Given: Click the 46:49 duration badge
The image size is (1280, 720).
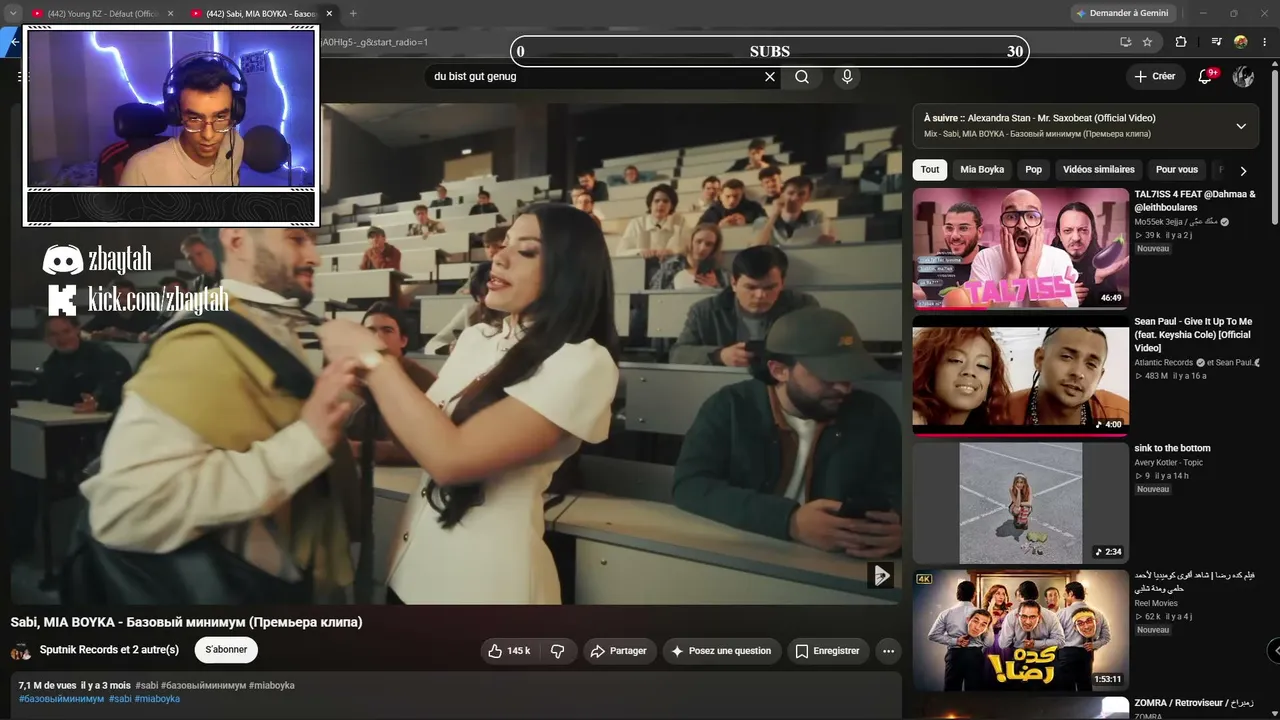Looking at the screenshot, I should pos(1111,298).
